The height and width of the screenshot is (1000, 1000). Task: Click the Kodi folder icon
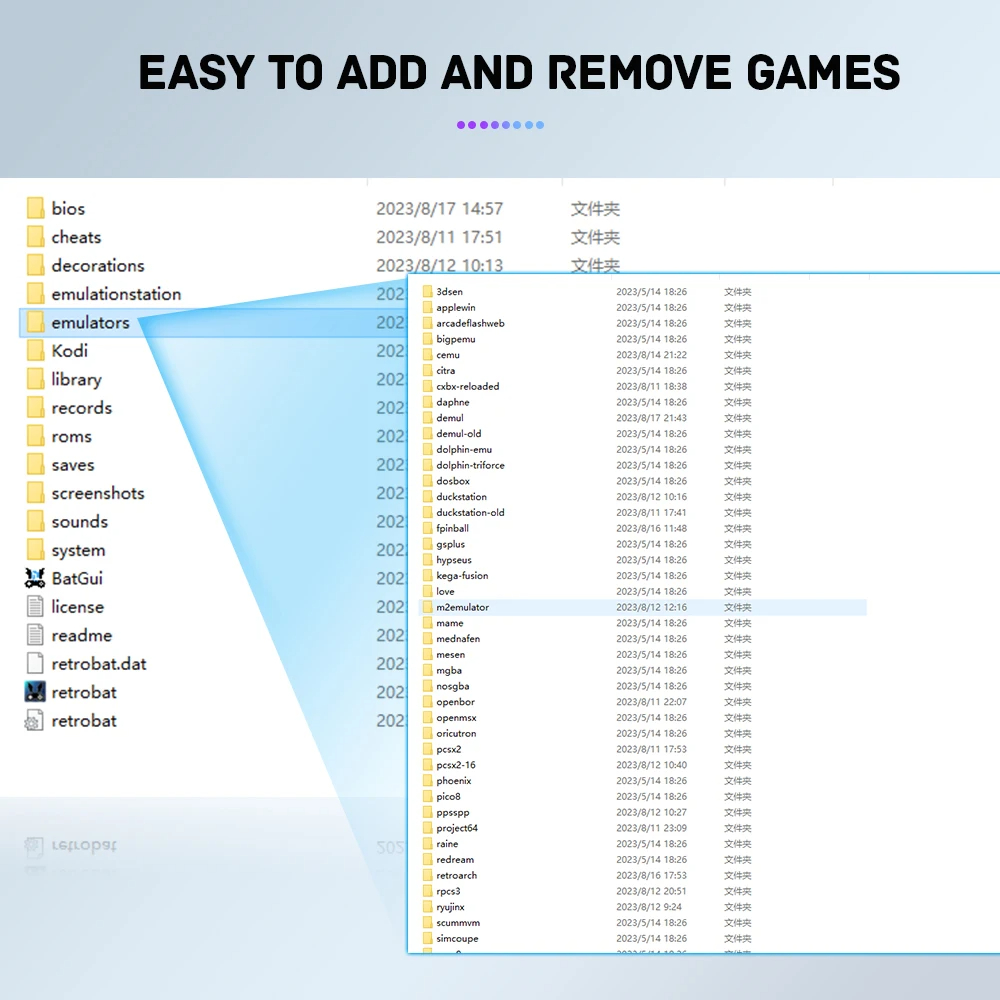tap(35, 351)
